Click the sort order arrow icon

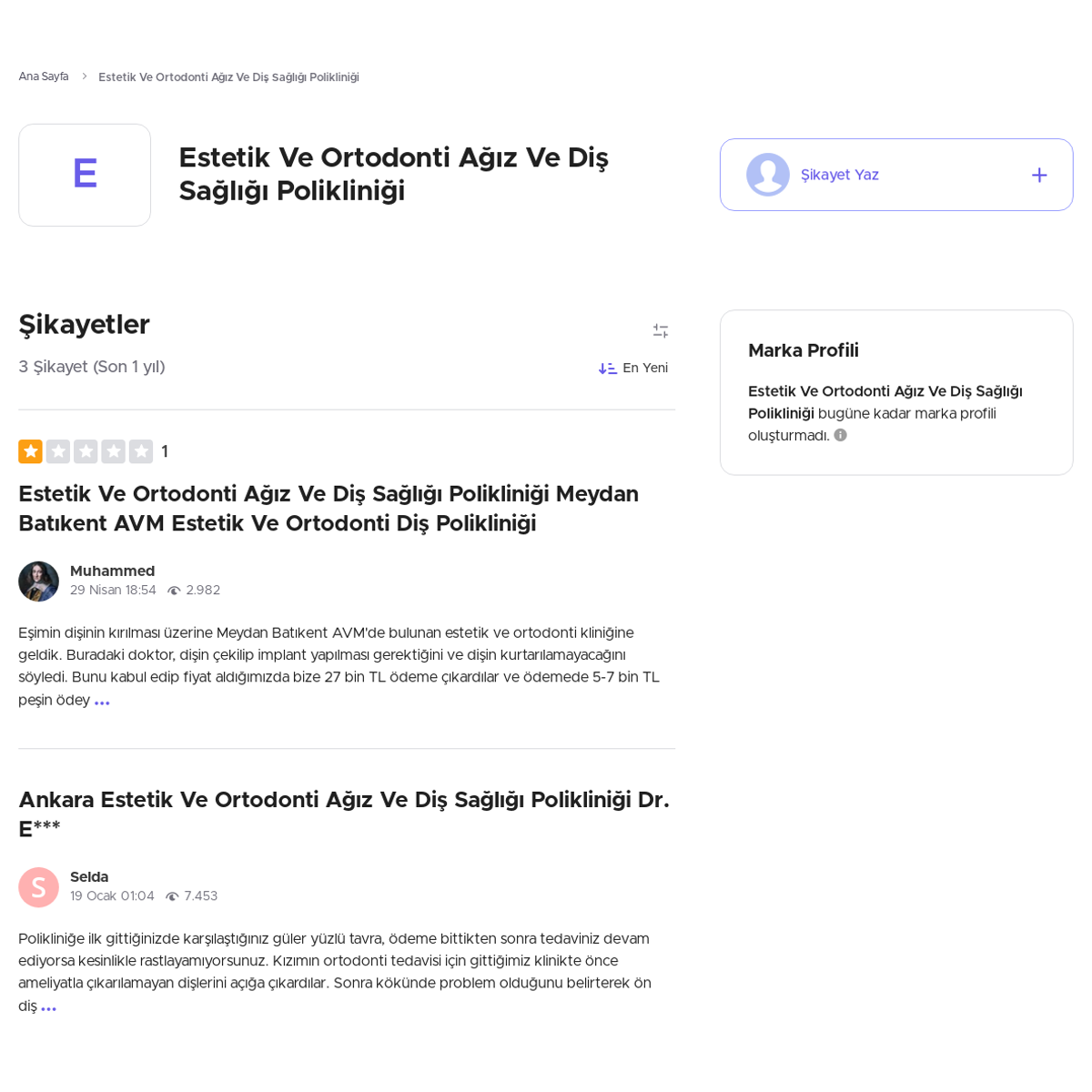(607, 369)
